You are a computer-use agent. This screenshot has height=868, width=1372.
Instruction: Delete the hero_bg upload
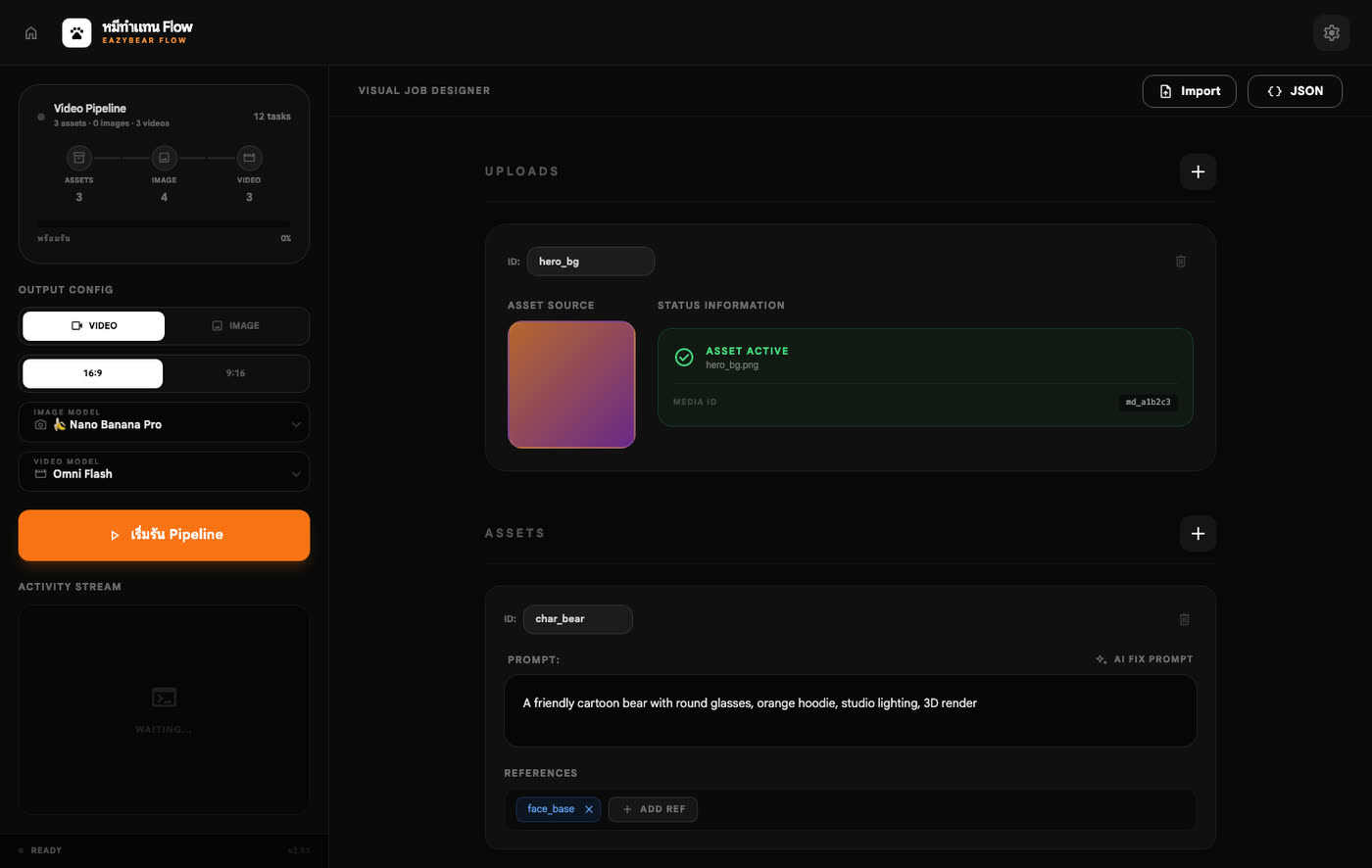click(1180, 262)
